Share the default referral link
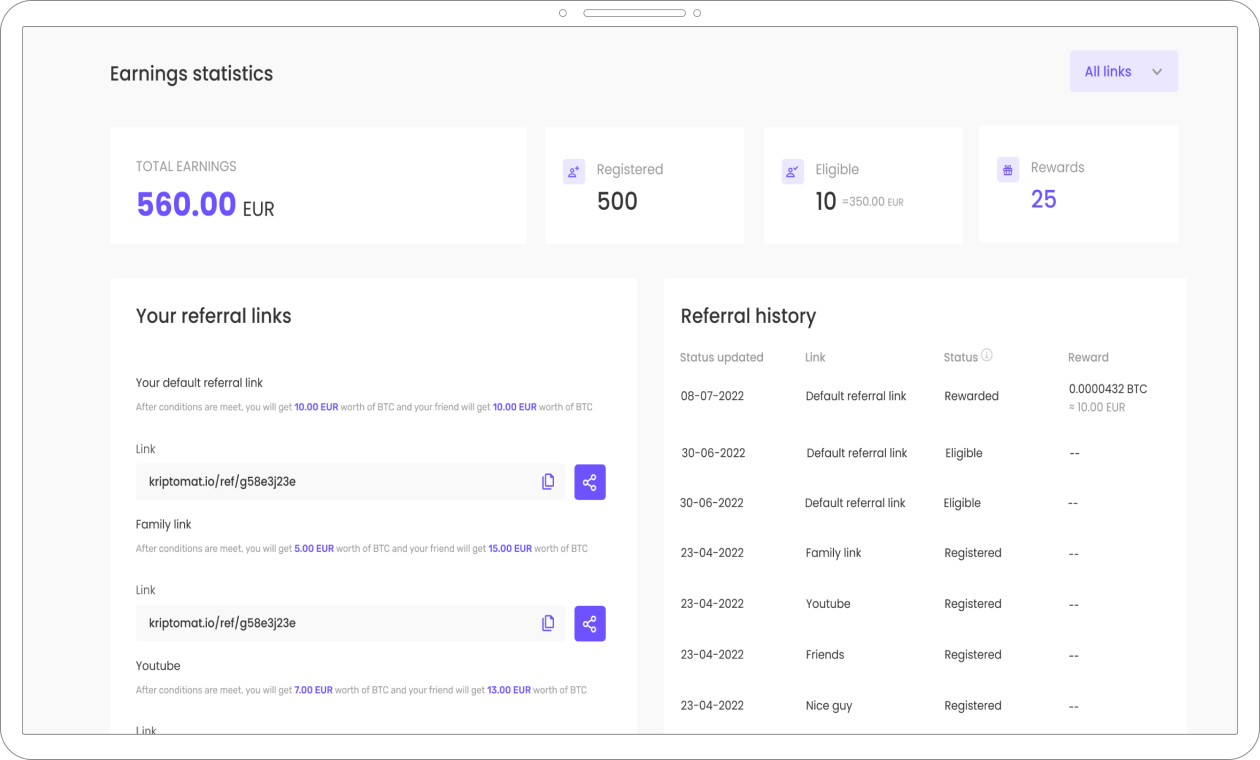Screen dimensions: 1260x760 (590, 482)
